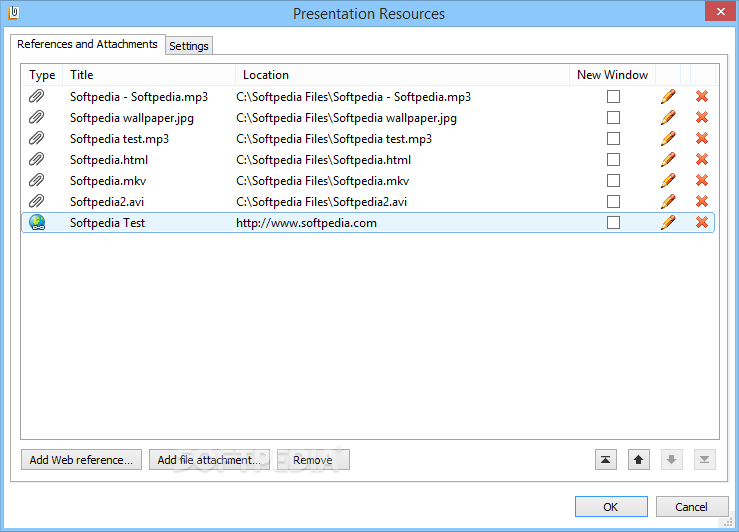Tick New Window box on the Softpedia.html row

613,160
